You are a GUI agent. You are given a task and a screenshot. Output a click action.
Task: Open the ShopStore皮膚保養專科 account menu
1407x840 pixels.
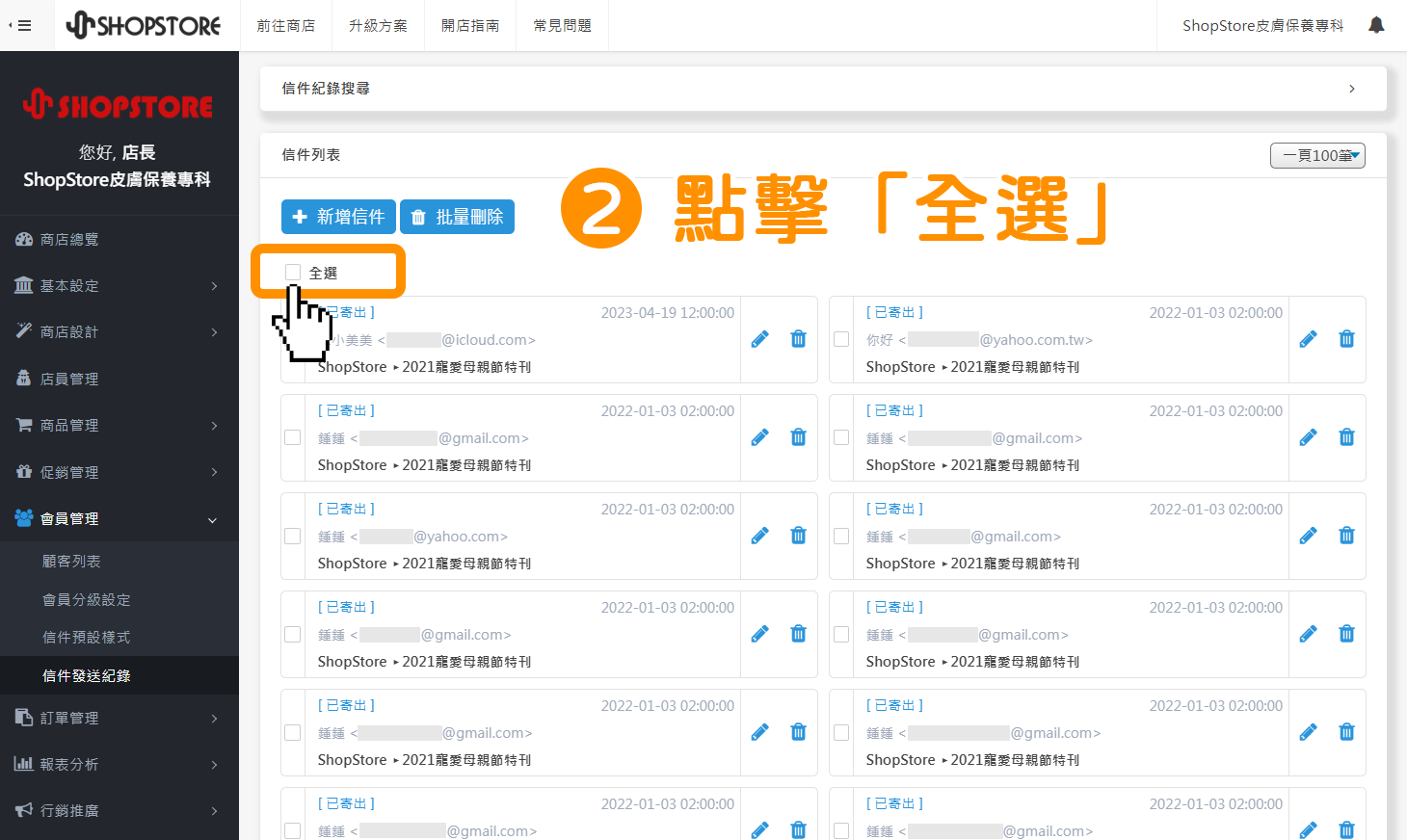[1262, 26]
